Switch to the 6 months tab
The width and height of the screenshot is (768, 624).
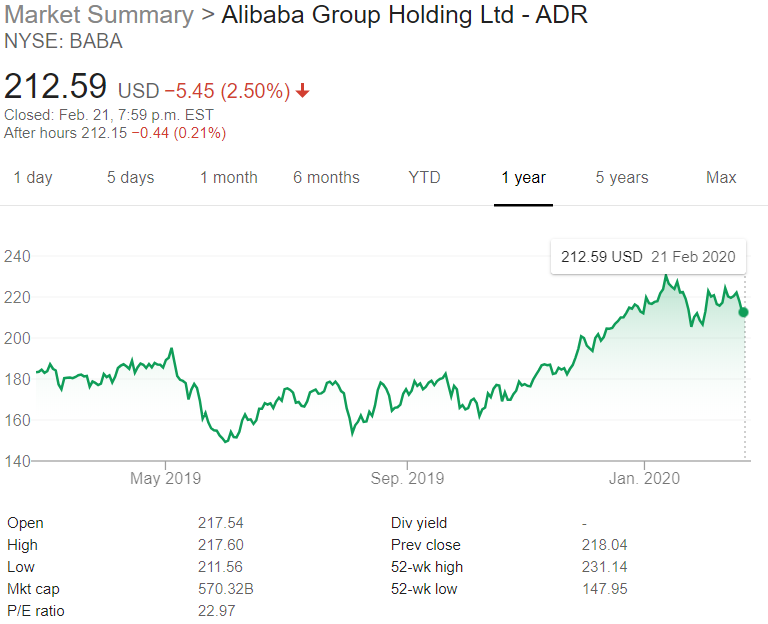[x=326, y=178]
